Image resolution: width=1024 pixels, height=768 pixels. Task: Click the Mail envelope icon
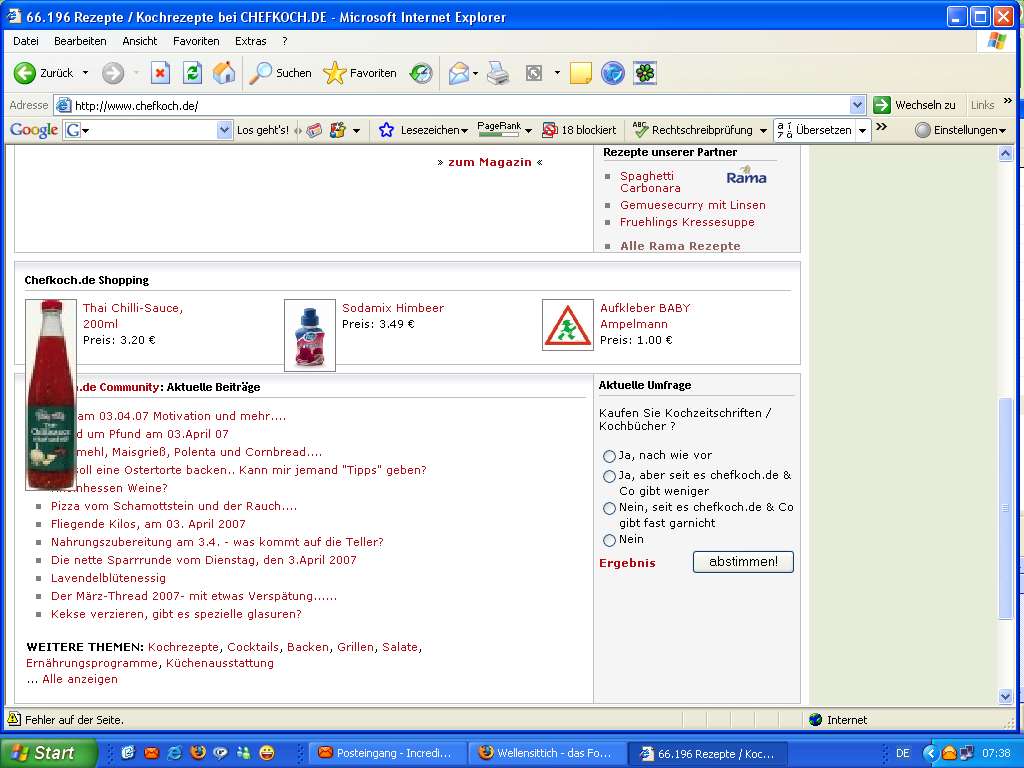click(x=458, y=73)
